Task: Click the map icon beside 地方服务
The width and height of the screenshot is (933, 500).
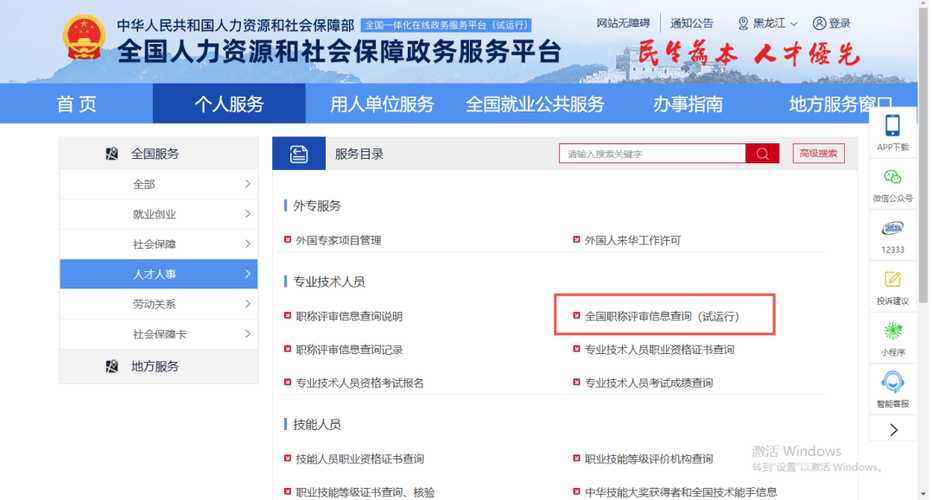Action: tap(112, 367)
